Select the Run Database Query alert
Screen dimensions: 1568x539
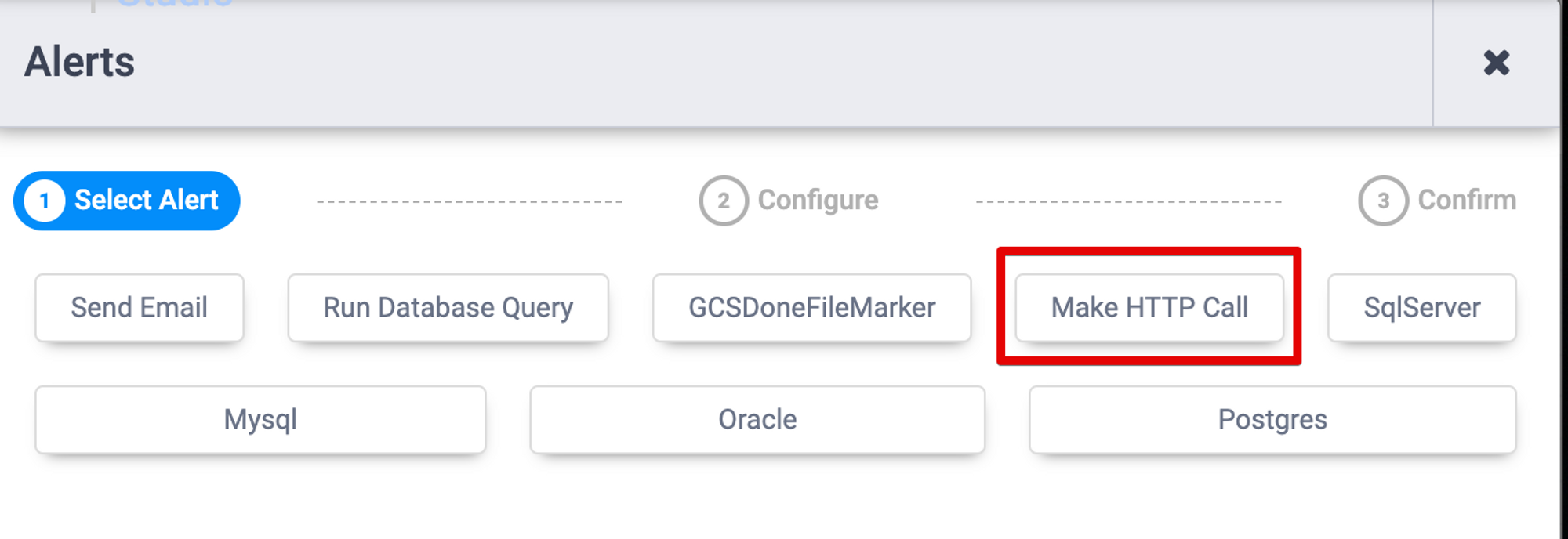pos(448,308)
